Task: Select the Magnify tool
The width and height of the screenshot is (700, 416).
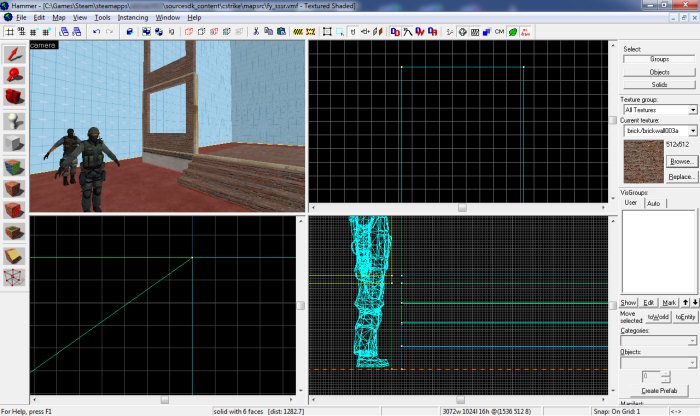Action: tap(14, 76)
